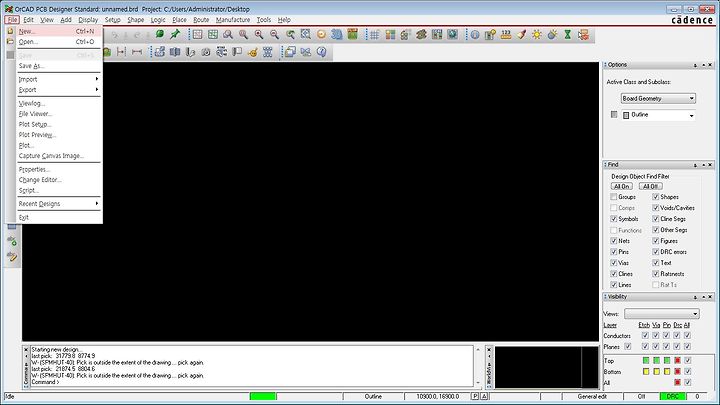Click the All Off button

pos(650,186)
